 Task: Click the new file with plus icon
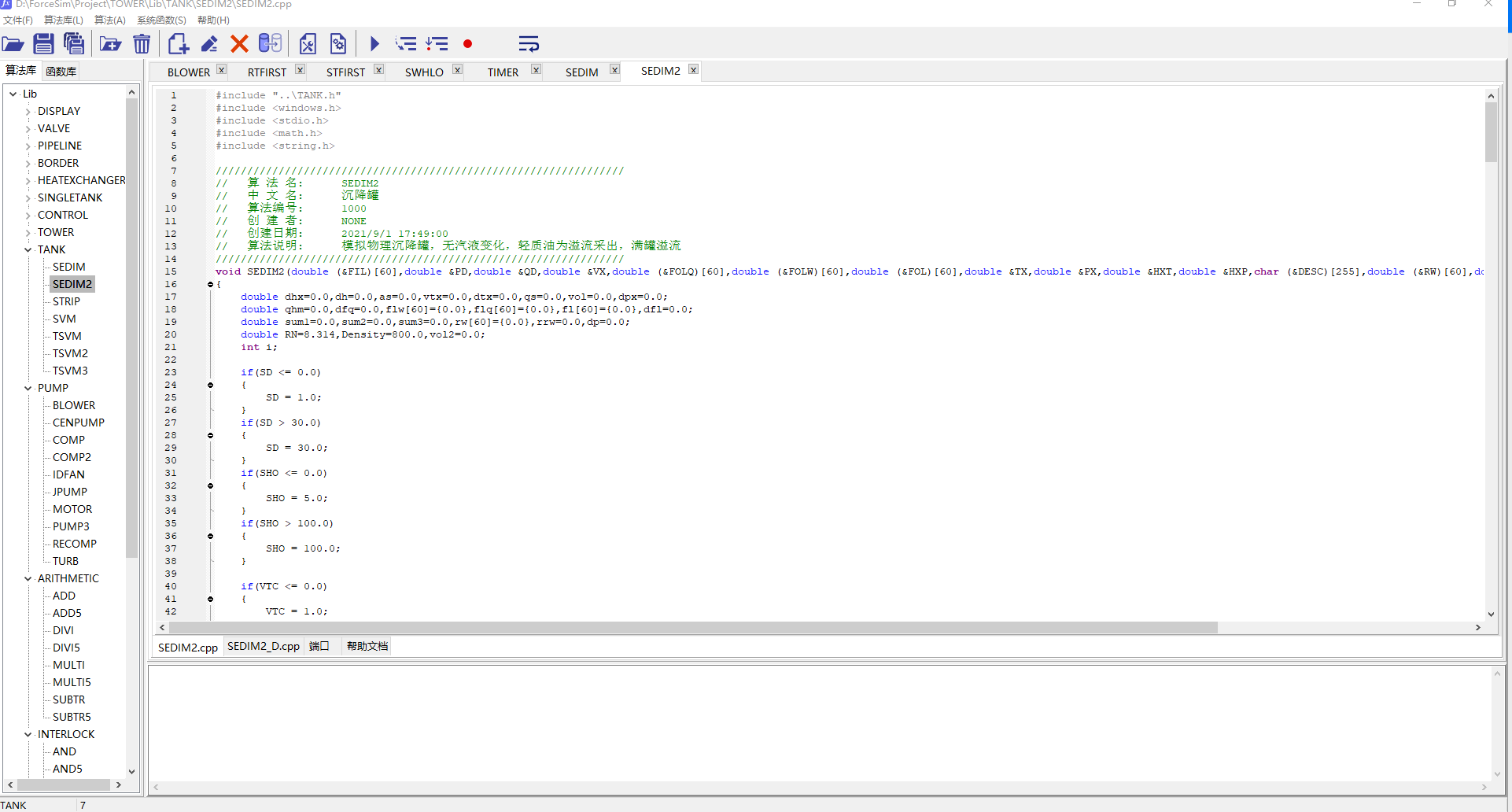coord(178,44)
